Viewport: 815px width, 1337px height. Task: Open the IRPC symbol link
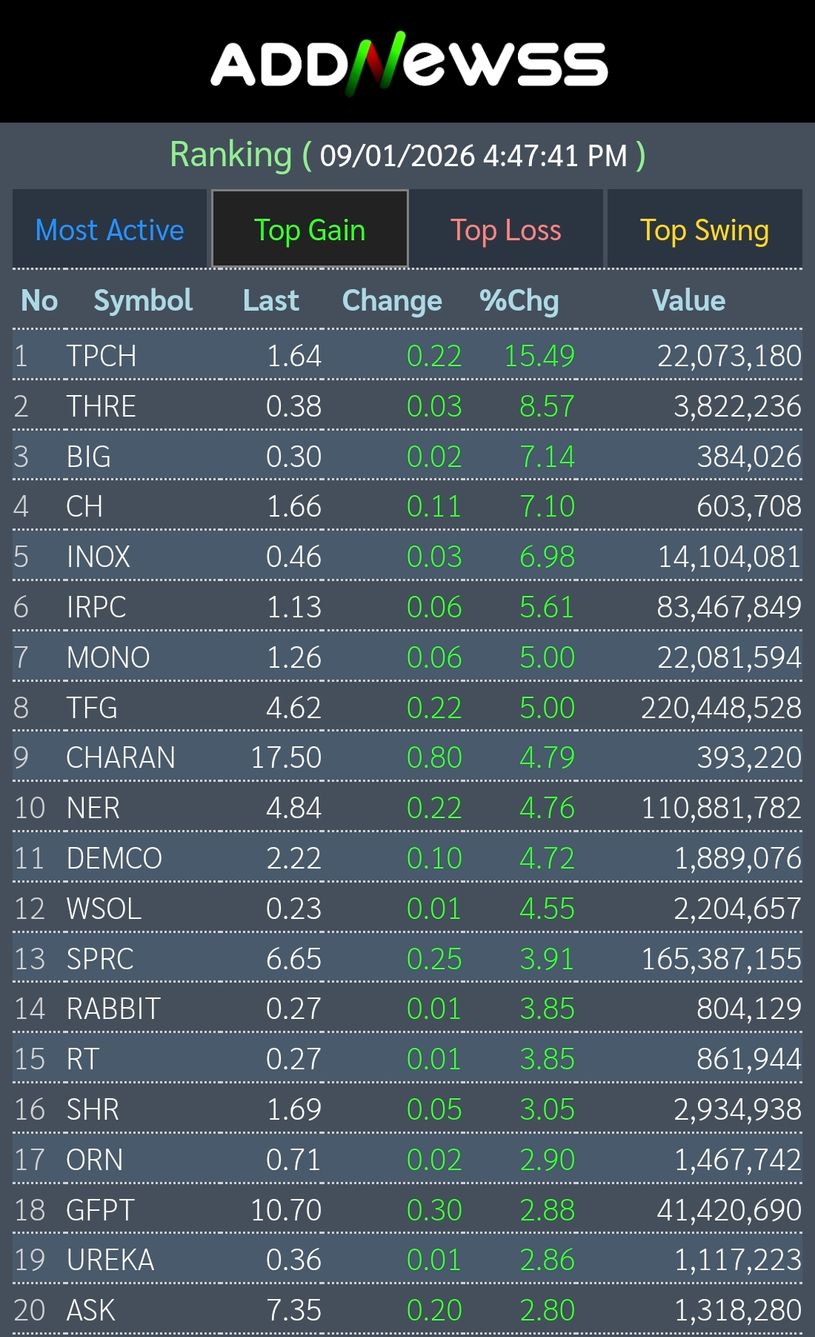pos(96,607)
